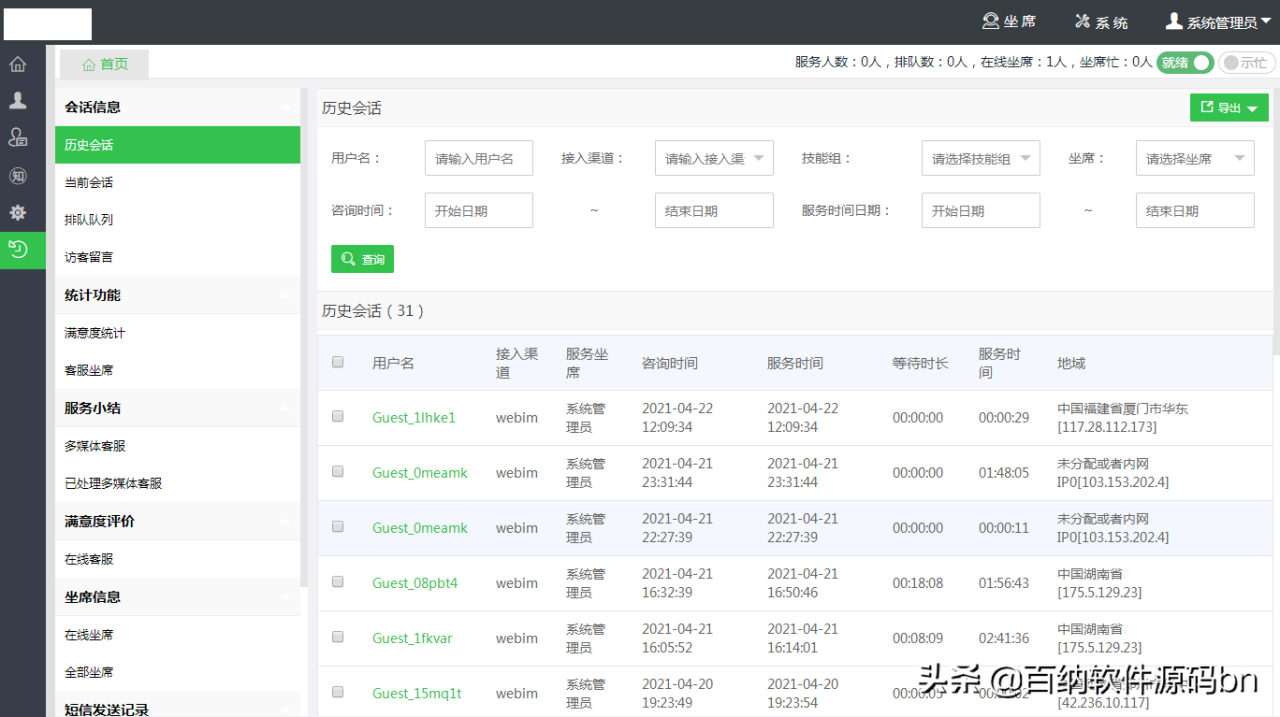Open the user profile icon in left rail
Viewport: 1280px width, 717px height.
tap(18, 101)
